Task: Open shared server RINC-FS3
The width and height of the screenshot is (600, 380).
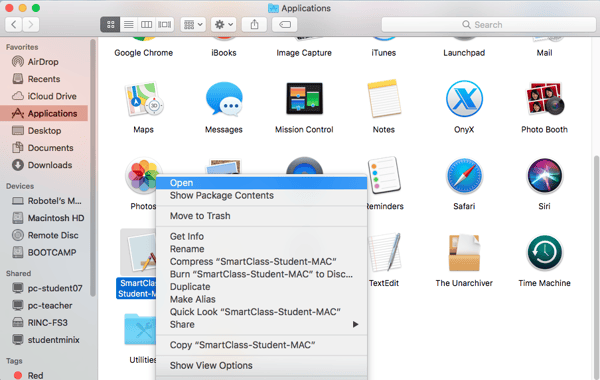Action: (x=44, y=323)
